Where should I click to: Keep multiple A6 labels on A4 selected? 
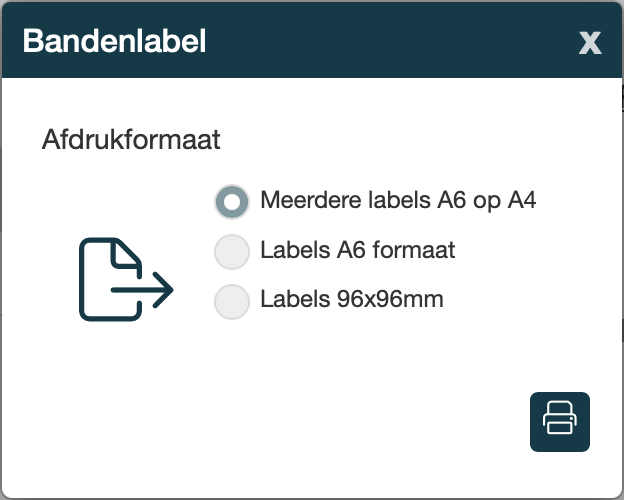232,201
